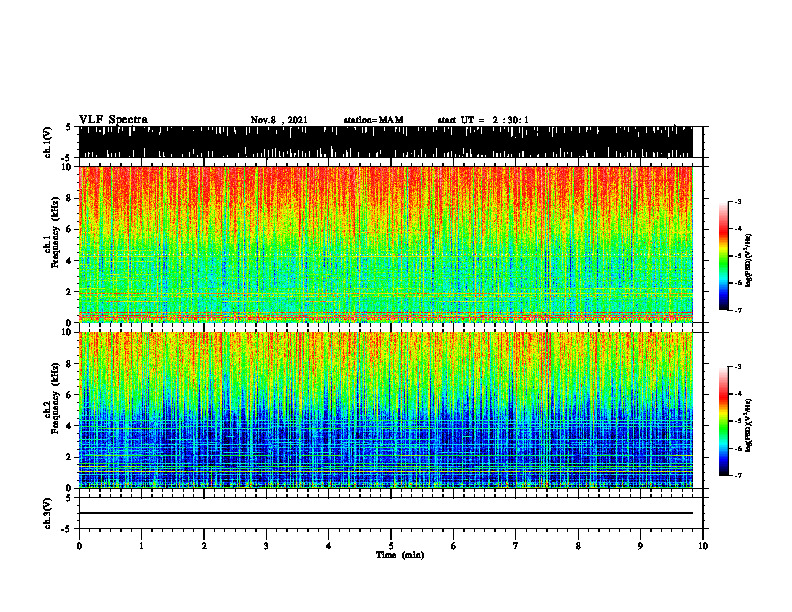
Task: Click the ch.2 frequency tick label "4"
Action: [70, 426]
